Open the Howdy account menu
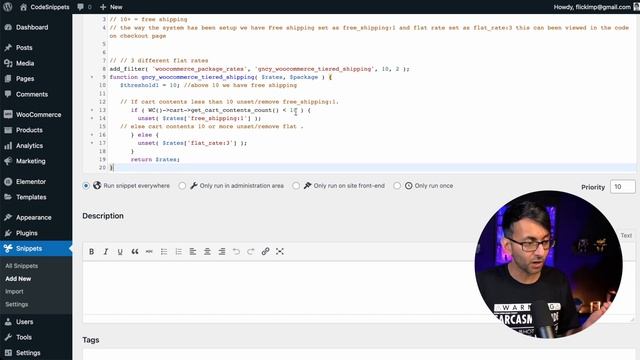This screenshot has height=360, width=640. [595, 7]
